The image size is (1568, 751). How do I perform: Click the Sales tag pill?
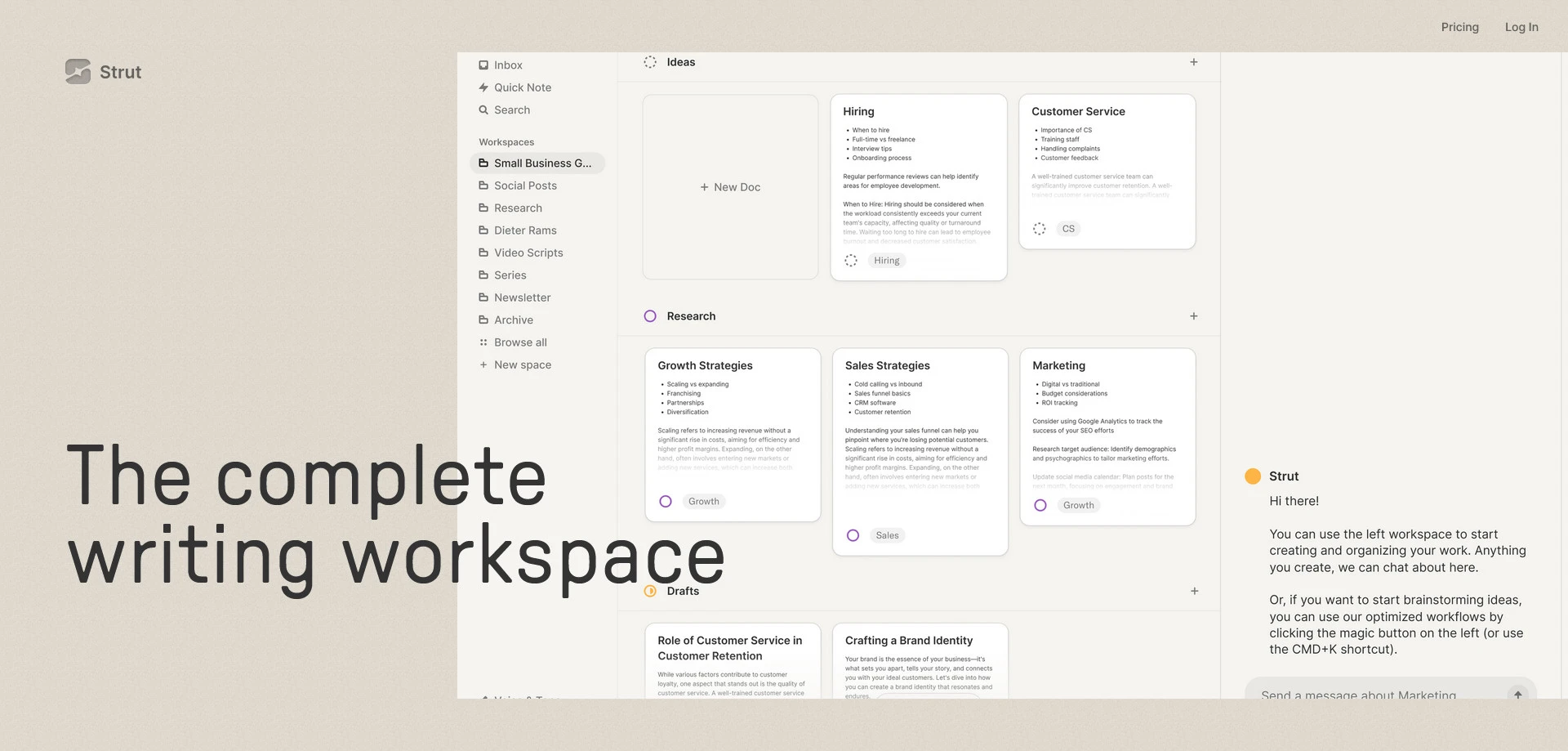coord(887,535)
